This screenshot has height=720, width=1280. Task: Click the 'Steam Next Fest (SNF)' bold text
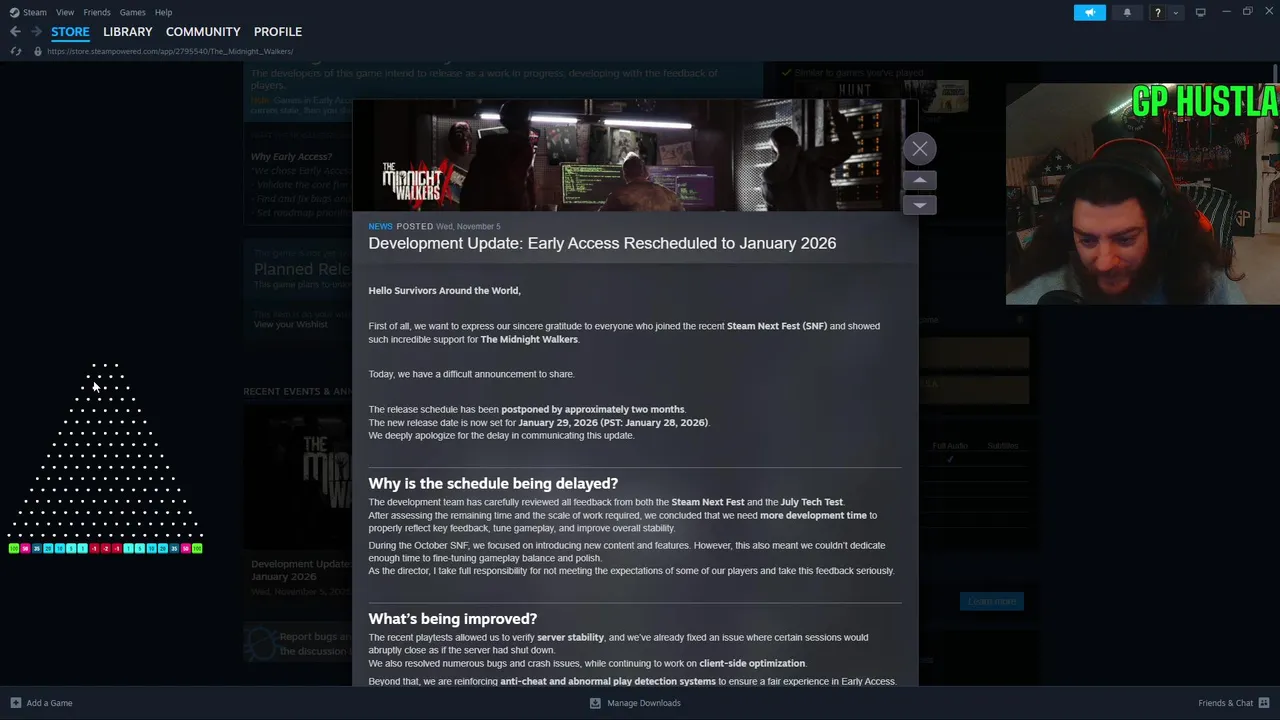click(777, 326)
